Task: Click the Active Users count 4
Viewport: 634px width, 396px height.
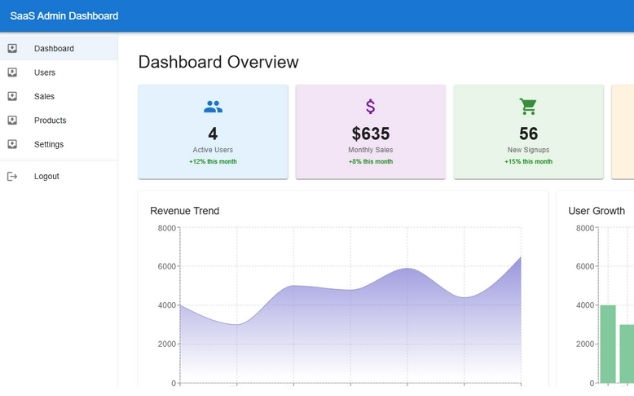Action: point(213,134)
